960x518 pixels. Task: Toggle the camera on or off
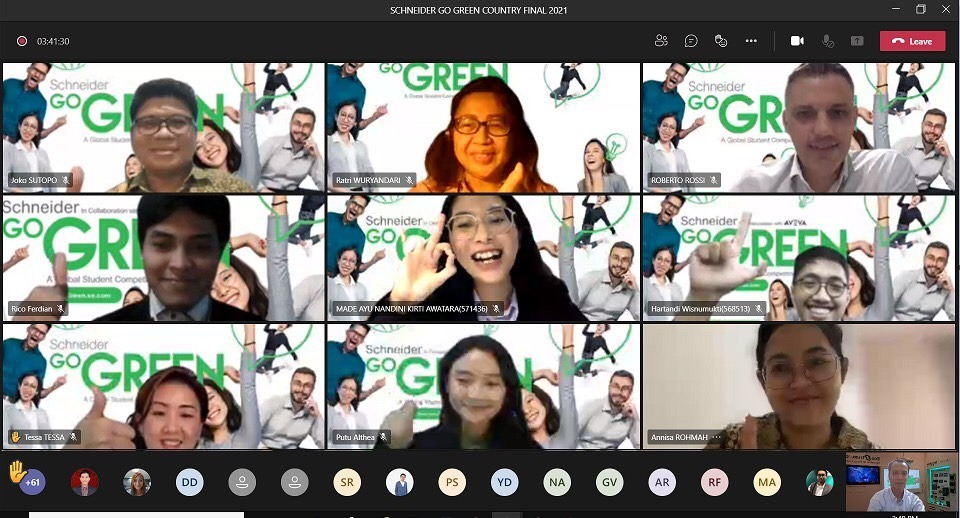point(797,41)
